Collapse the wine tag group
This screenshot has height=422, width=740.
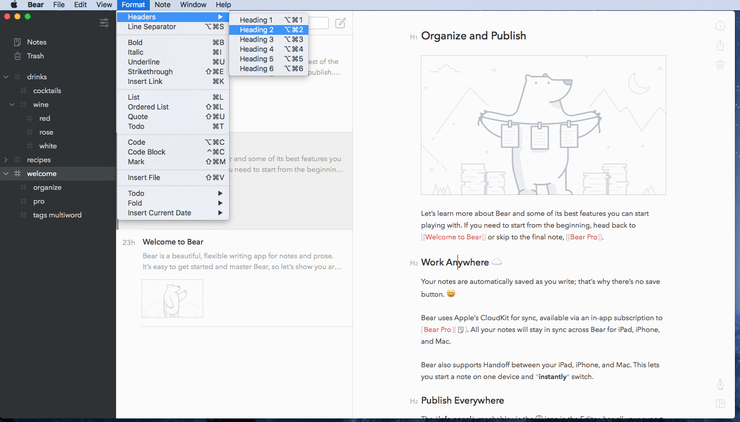click(12, 105)
